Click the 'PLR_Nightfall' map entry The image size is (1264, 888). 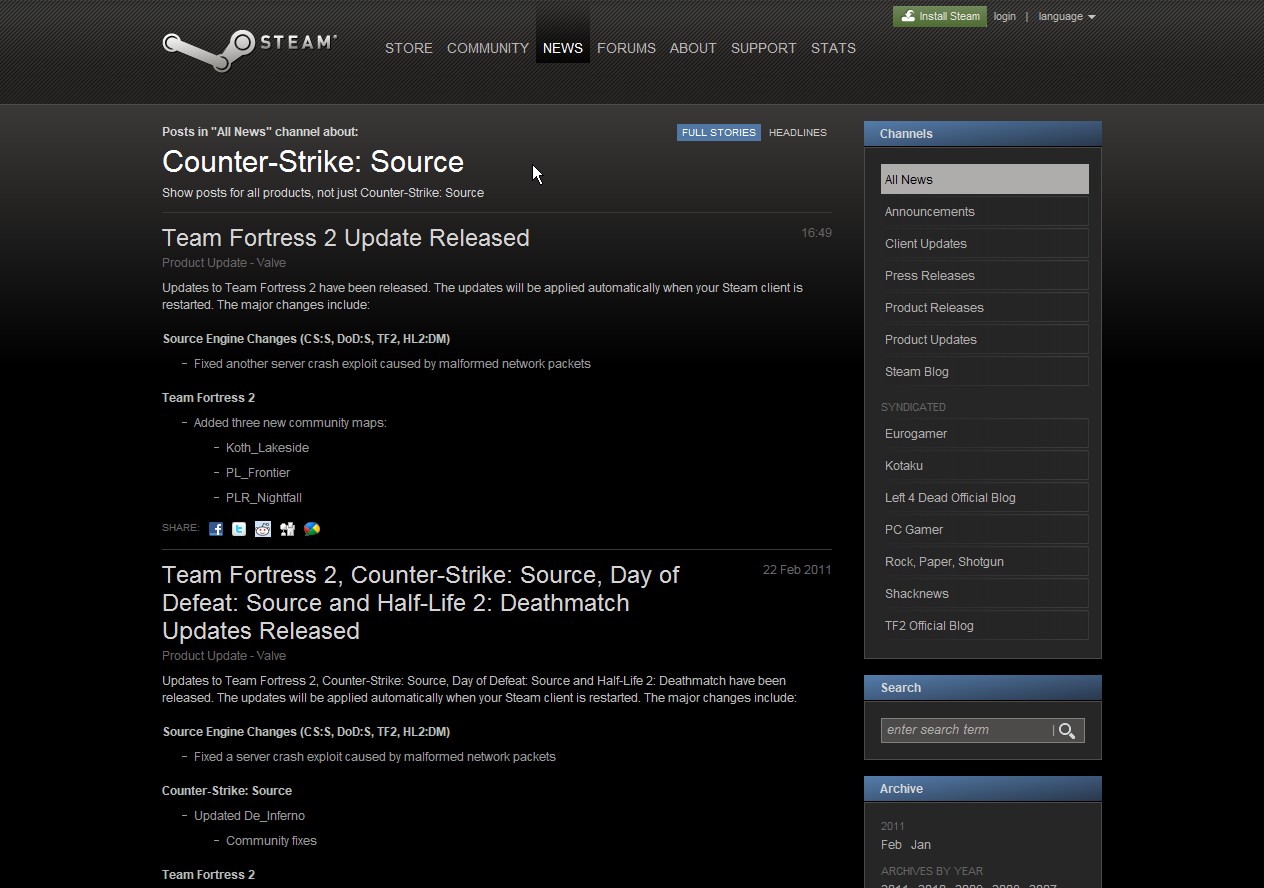264,498
